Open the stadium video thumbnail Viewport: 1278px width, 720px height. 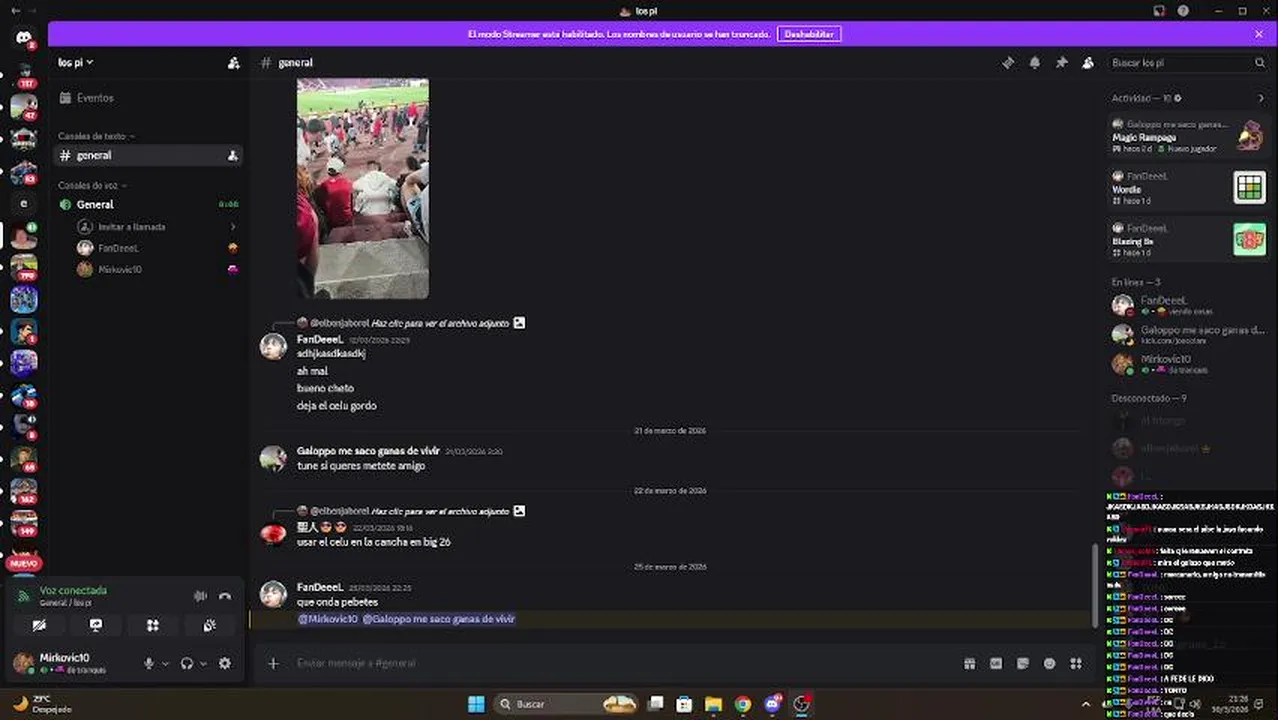(363, 189)
